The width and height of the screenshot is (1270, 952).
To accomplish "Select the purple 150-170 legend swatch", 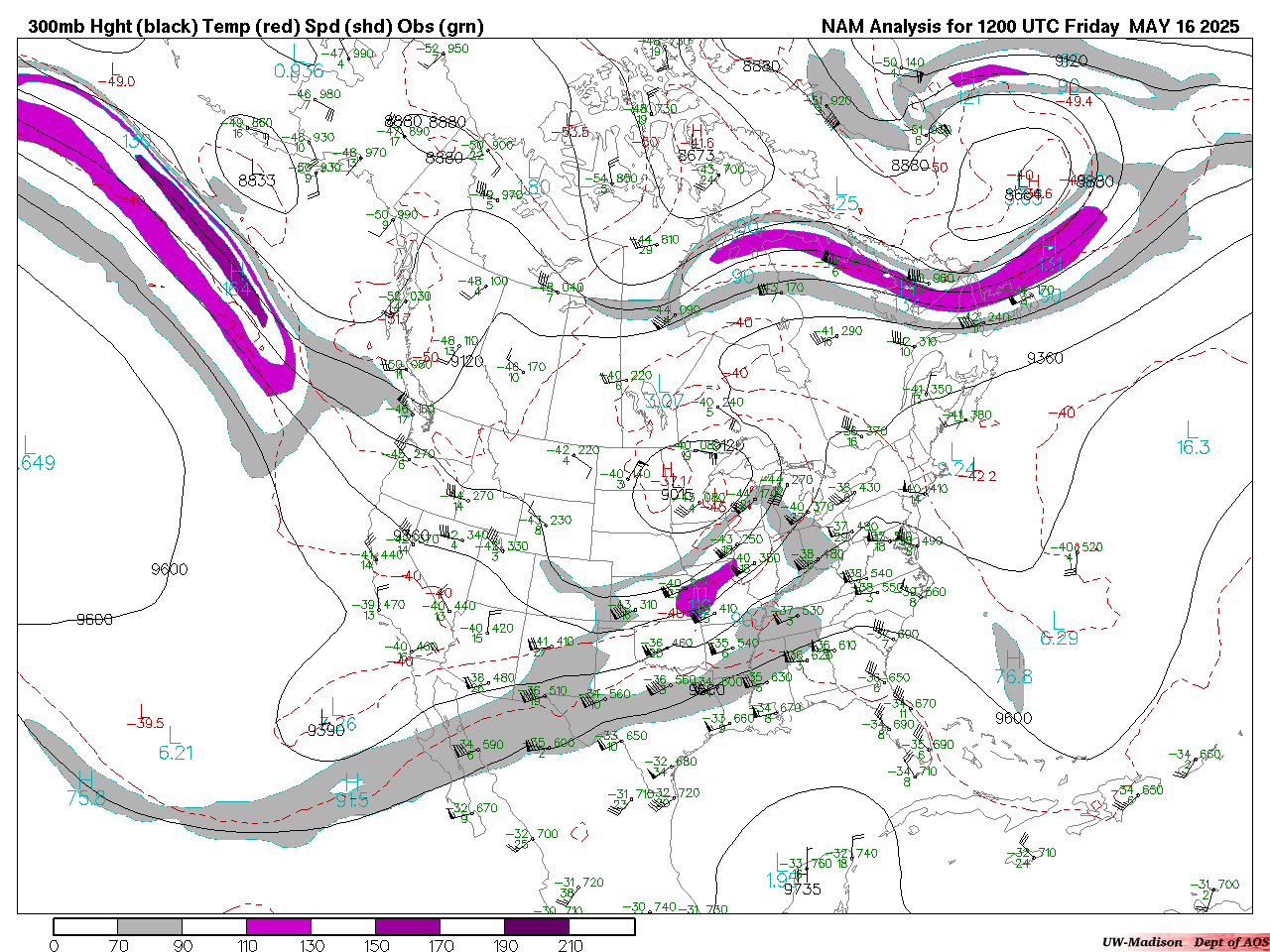I will point(408,927).
